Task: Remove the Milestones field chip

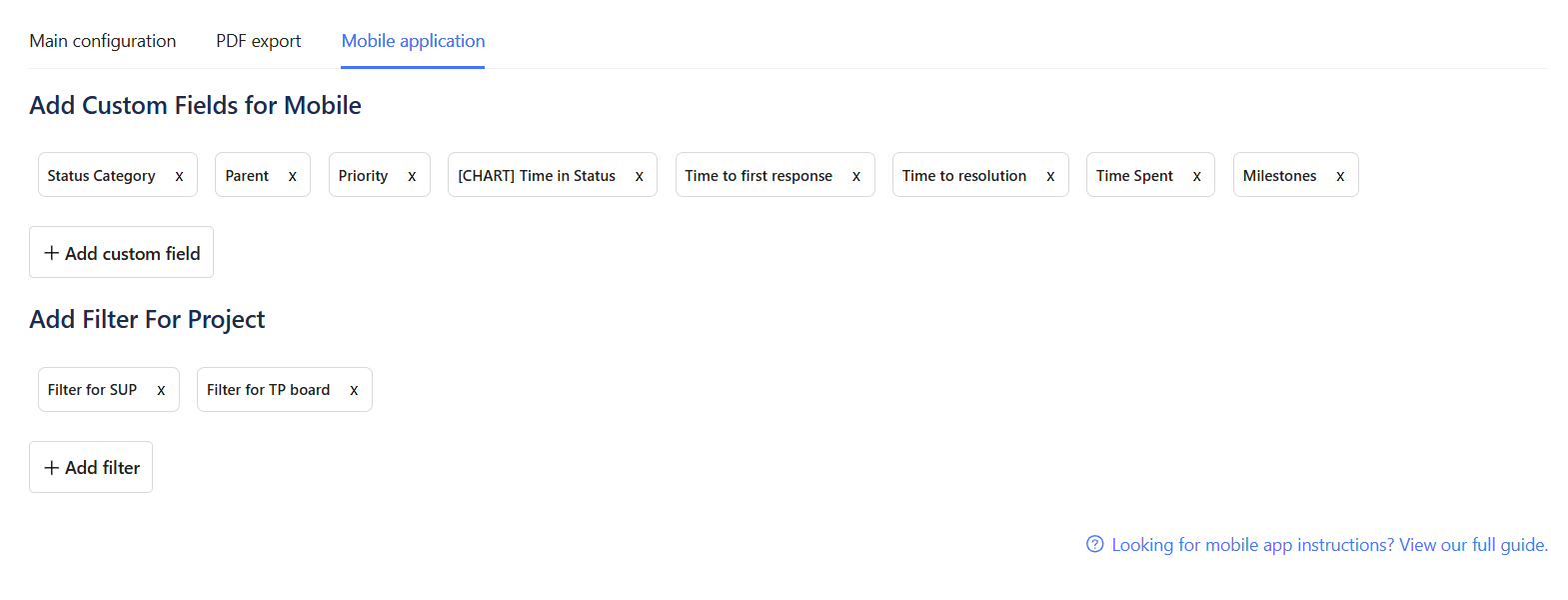Action: 1340,176
